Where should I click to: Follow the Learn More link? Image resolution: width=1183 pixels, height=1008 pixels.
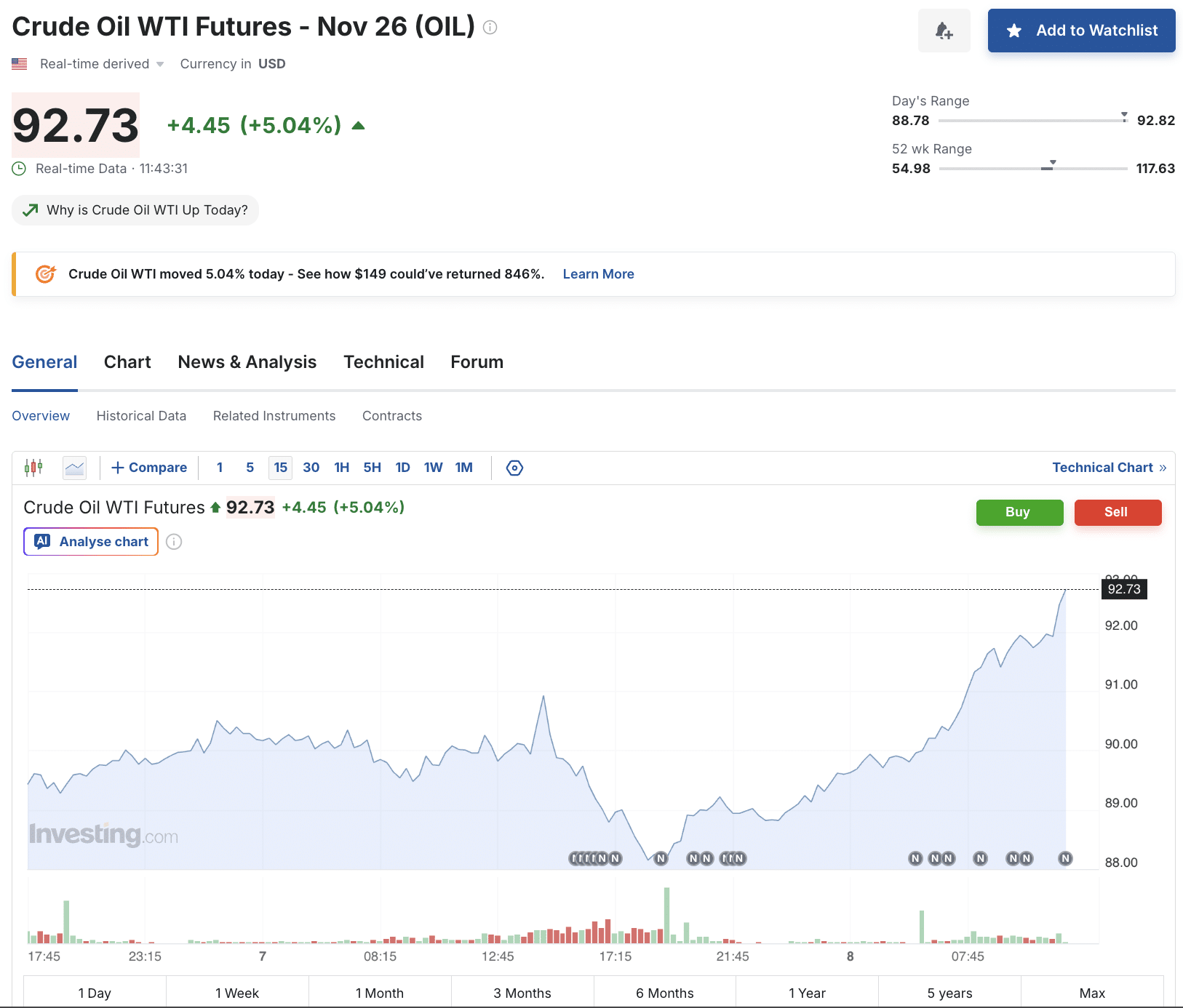tap(598, 274)
